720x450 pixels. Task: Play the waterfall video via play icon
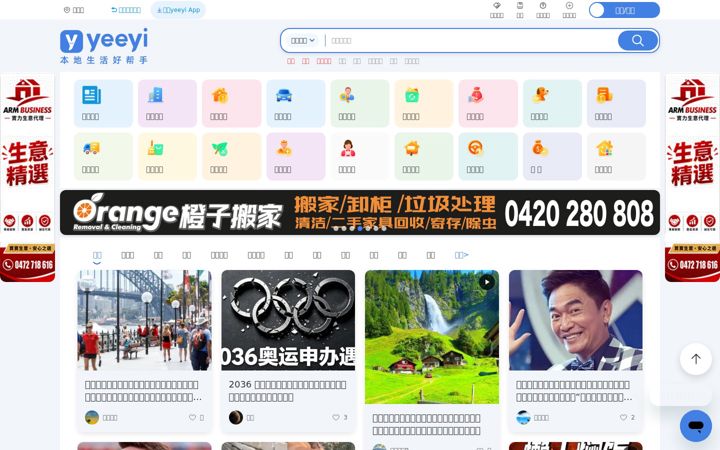[x=487, y=282]
